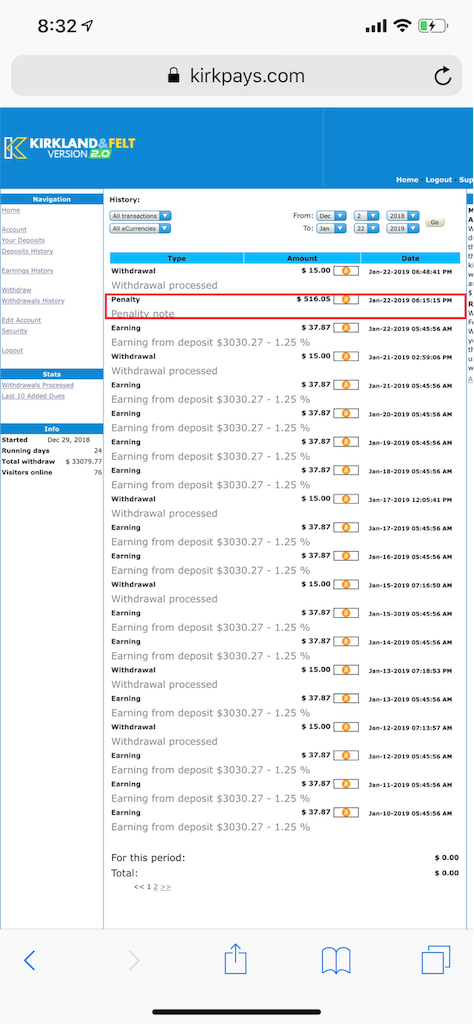This screenshot has width=474, height=1024.
Task: Click Bitcoin icon on Jan-15 05:45 earning
Action: click(x=346, y=613)
